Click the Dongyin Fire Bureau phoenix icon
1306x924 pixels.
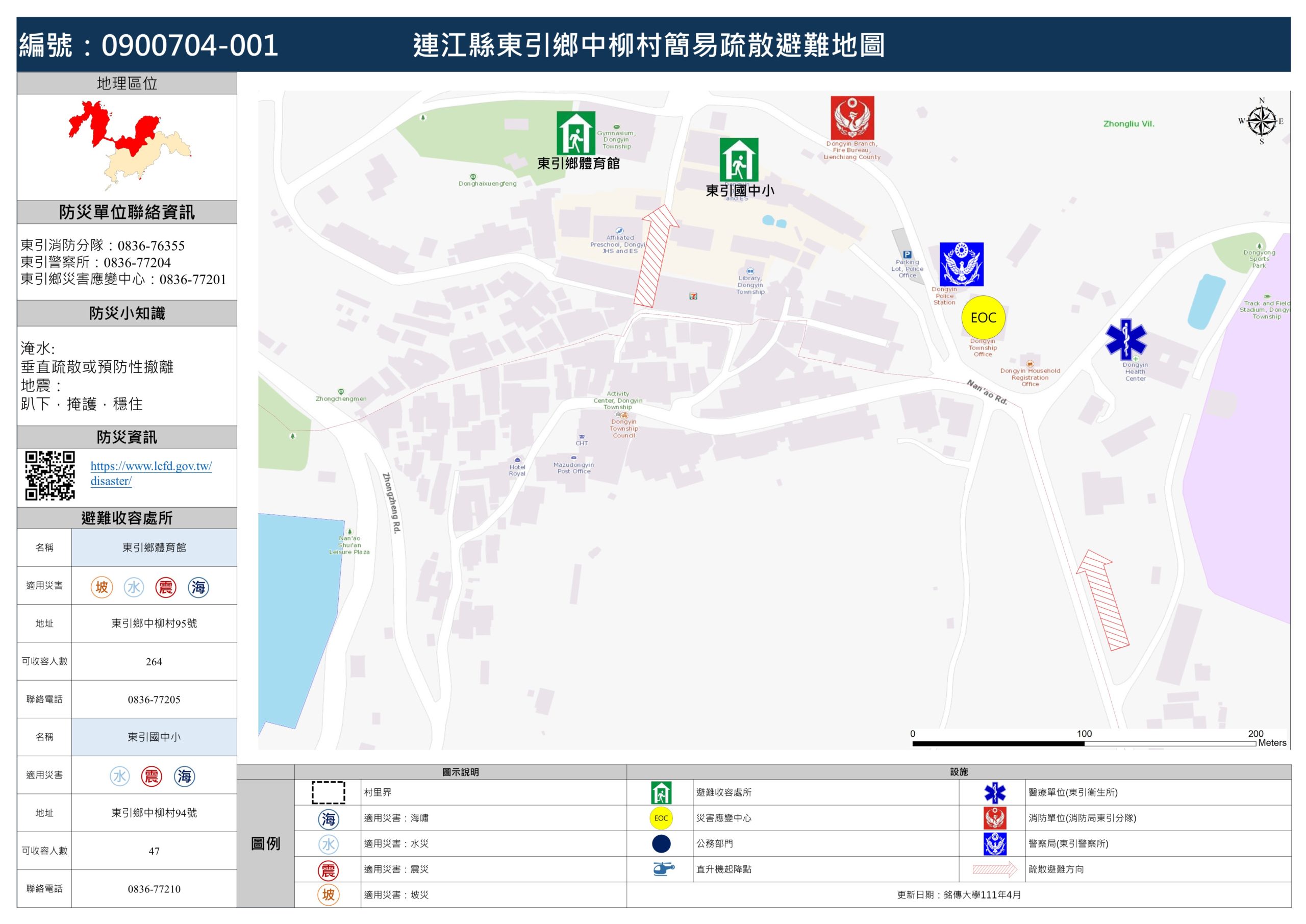point(851,118)
